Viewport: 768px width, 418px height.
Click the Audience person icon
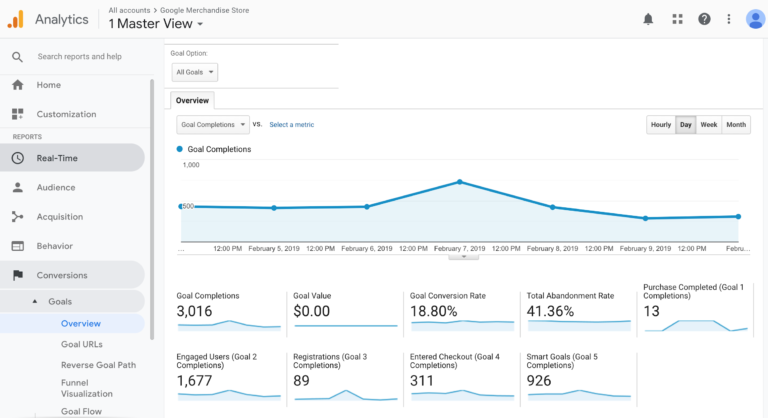pyautogui.click(x=17, y=187)
